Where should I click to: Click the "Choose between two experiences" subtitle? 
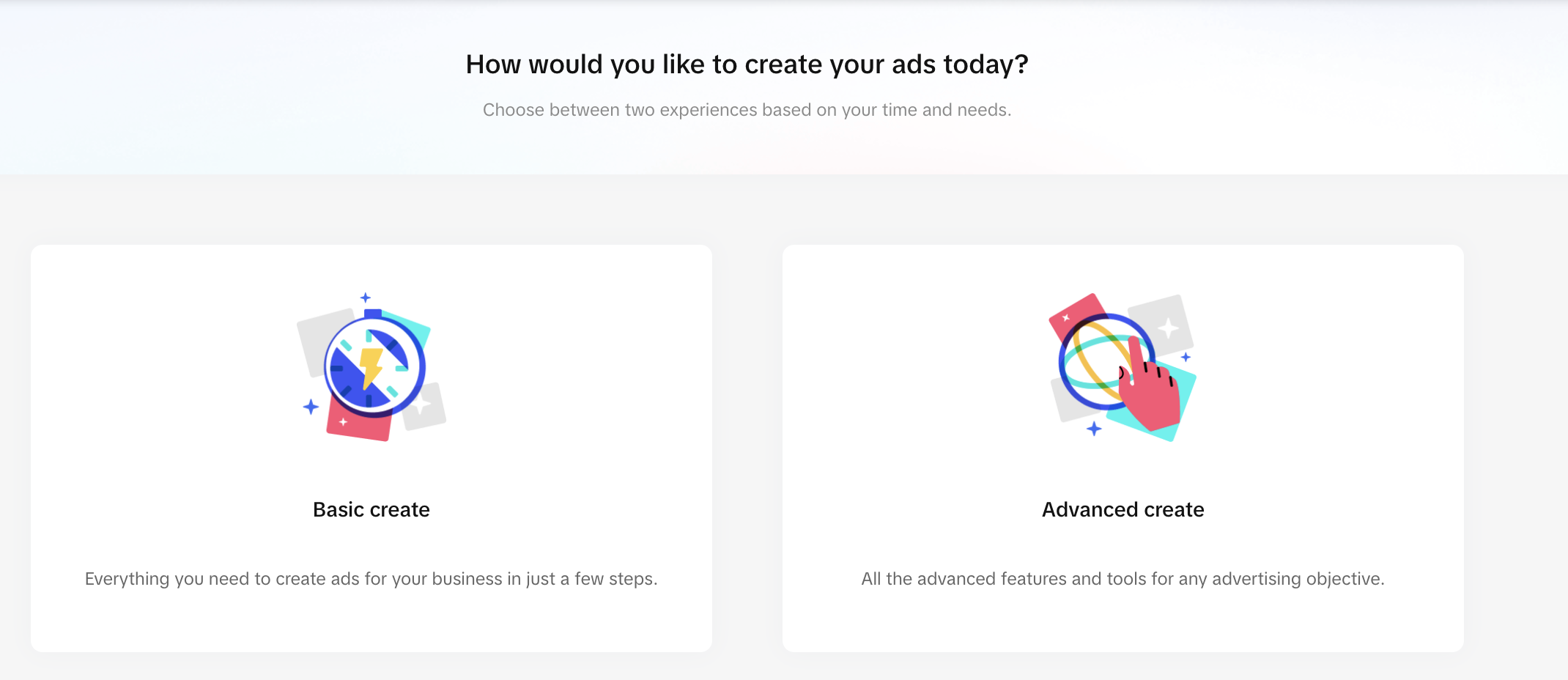pos(747,110)
